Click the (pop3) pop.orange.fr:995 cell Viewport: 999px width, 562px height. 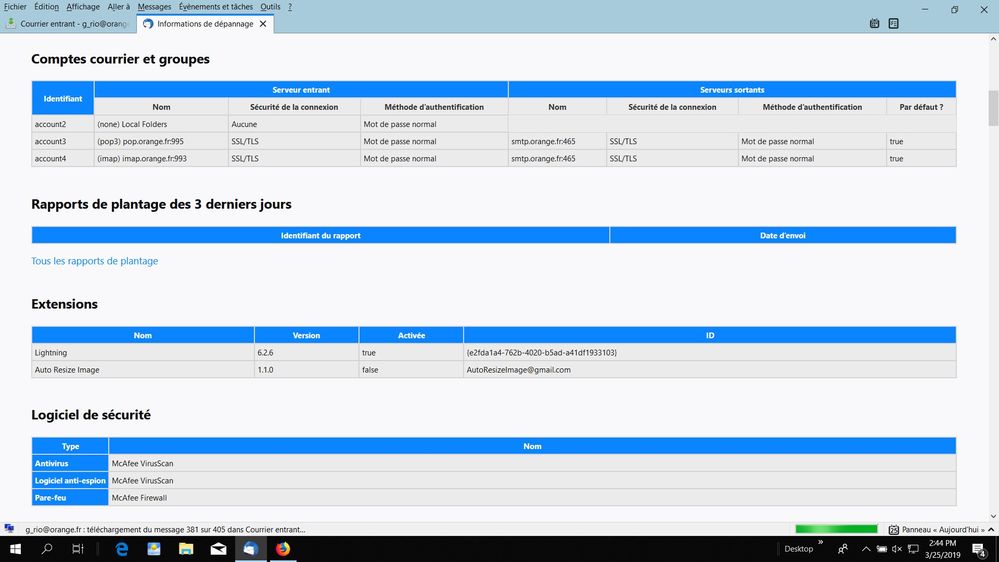161,141
